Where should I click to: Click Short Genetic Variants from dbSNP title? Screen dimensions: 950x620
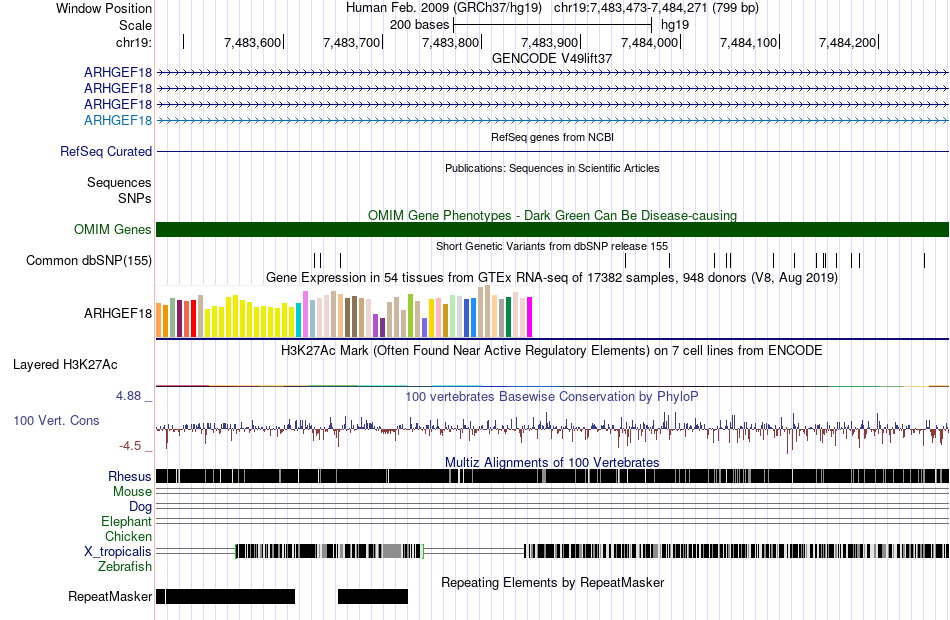(552, 247)
